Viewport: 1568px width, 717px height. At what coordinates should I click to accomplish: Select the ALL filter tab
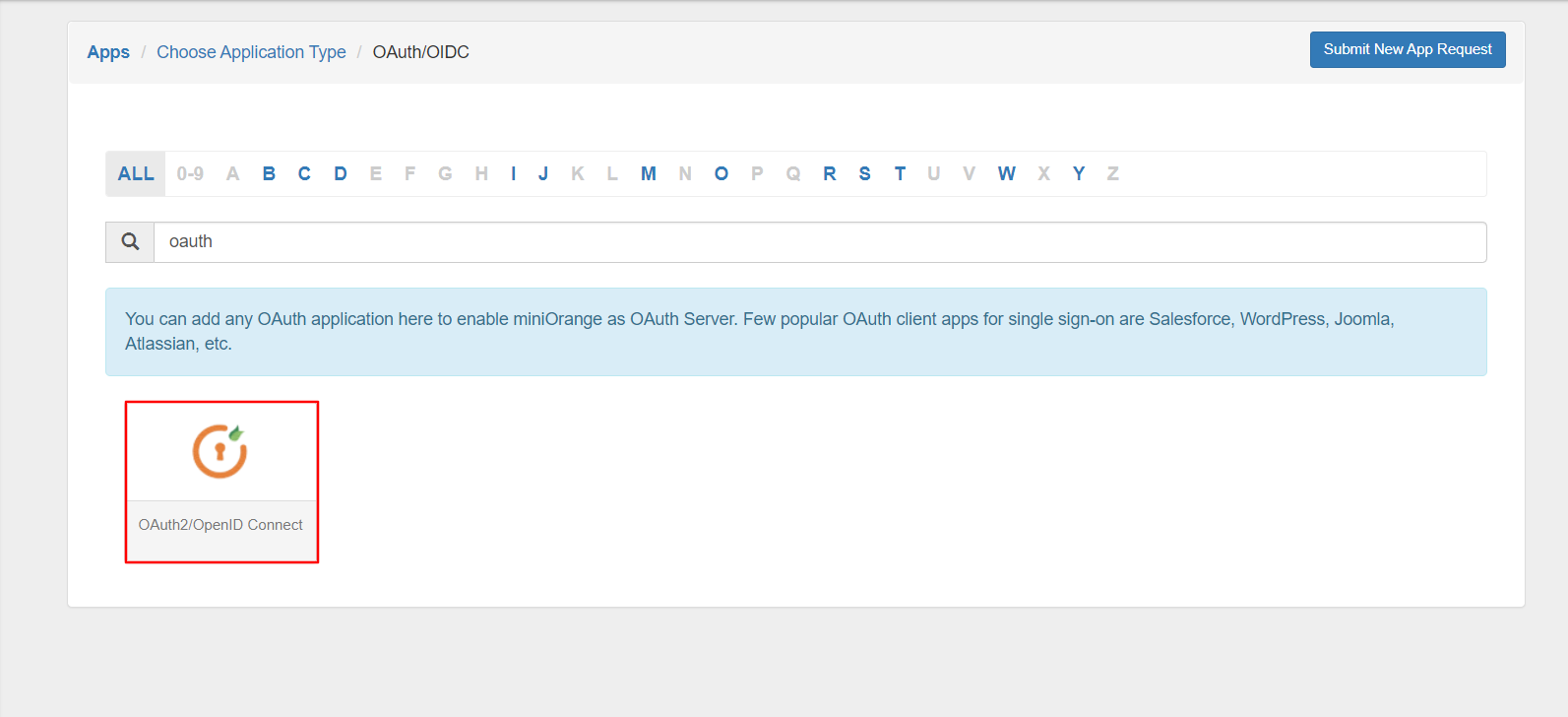136,174
